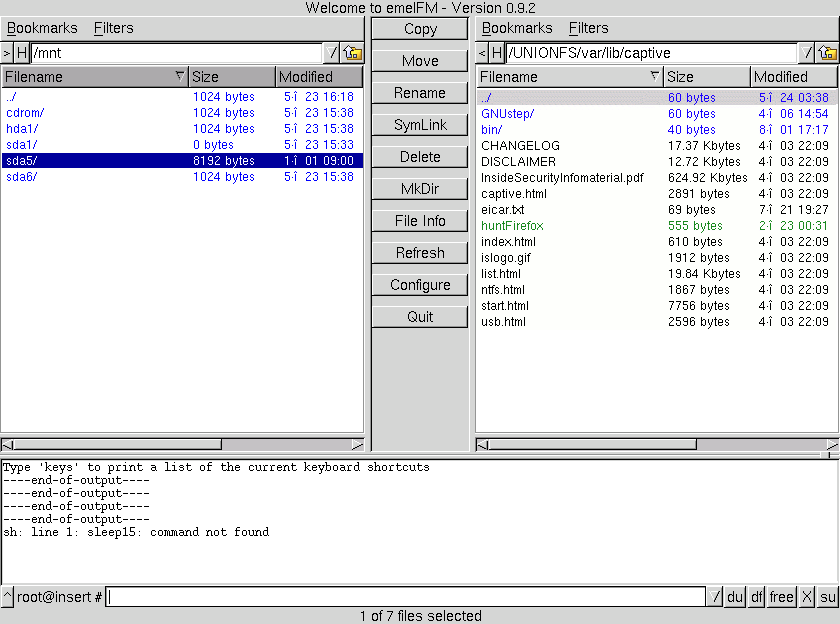840x624 pixels.
Task: Click the right pane's Modified column header
Action: pos(793,77)
